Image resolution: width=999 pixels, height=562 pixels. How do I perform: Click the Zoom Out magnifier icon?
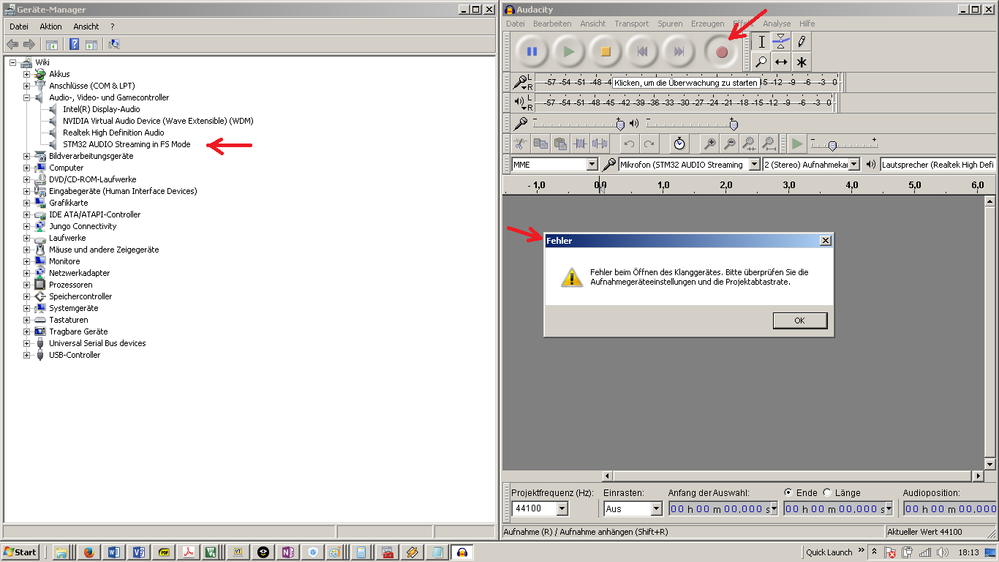coord(729,144)
